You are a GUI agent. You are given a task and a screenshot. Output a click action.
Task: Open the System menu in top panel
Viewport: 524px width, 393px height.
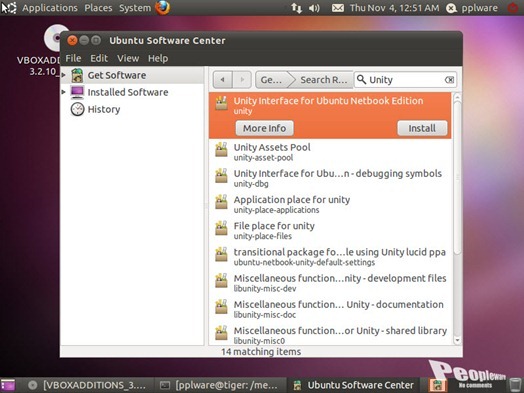point(135,8)
